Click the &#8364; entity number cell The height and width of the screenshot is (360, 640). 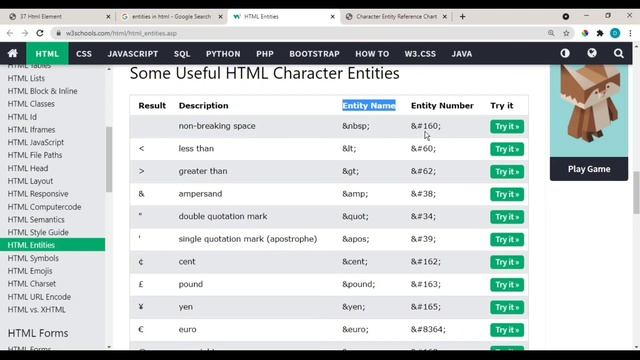pyautogui.click(x=428, y=329)
